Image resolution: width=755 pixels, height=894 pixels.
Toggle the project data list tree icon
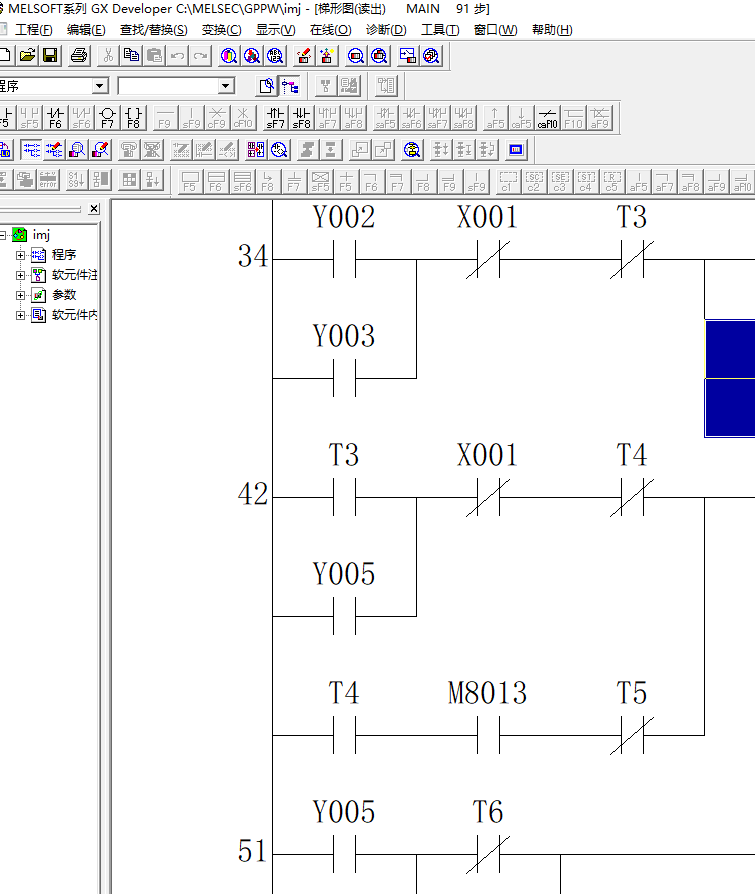pyautogui.click(x=290, y=86)
